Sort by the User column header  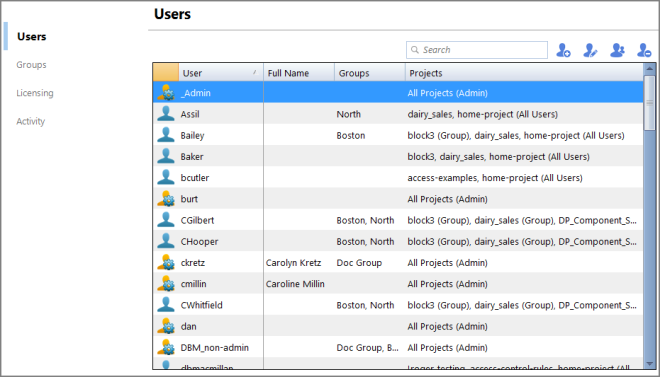(221, 73)
